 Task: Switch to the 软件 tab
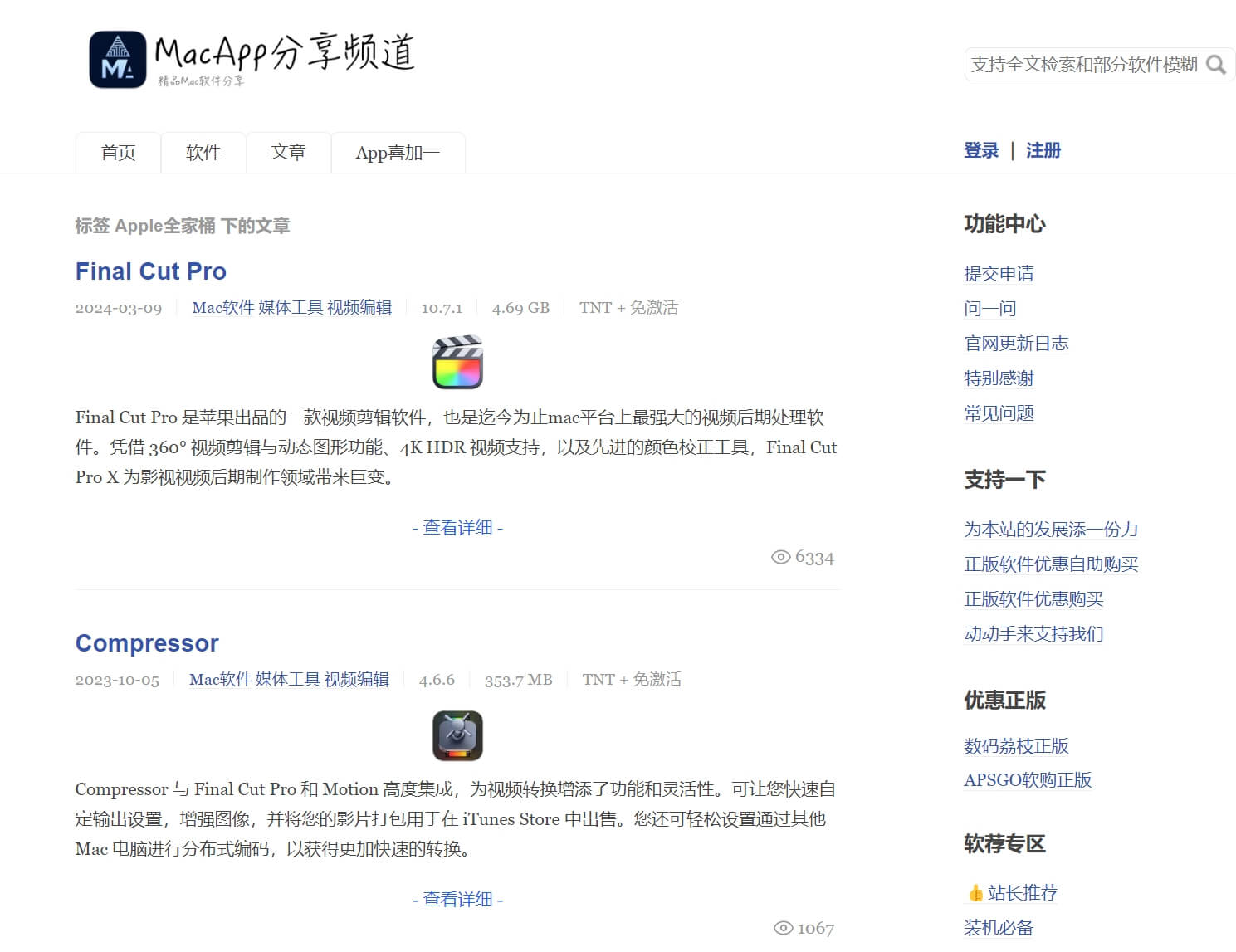click(x=203, y=152)
